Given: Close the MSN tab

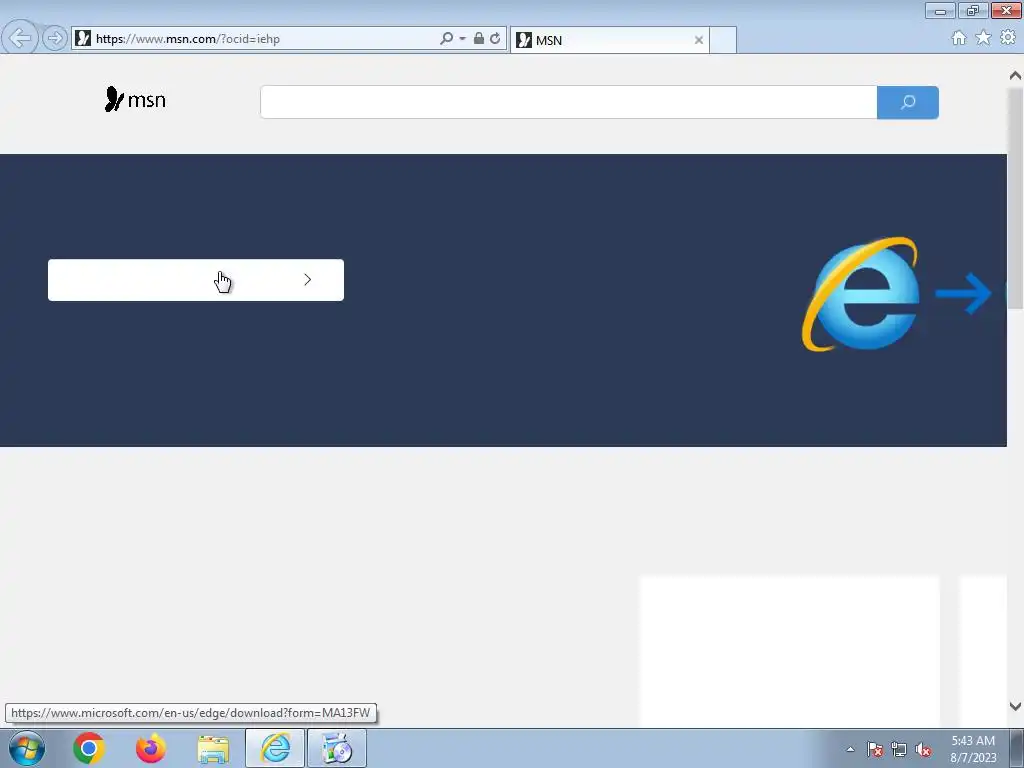Looking at the screenshot, I should (x=699, y=40).
